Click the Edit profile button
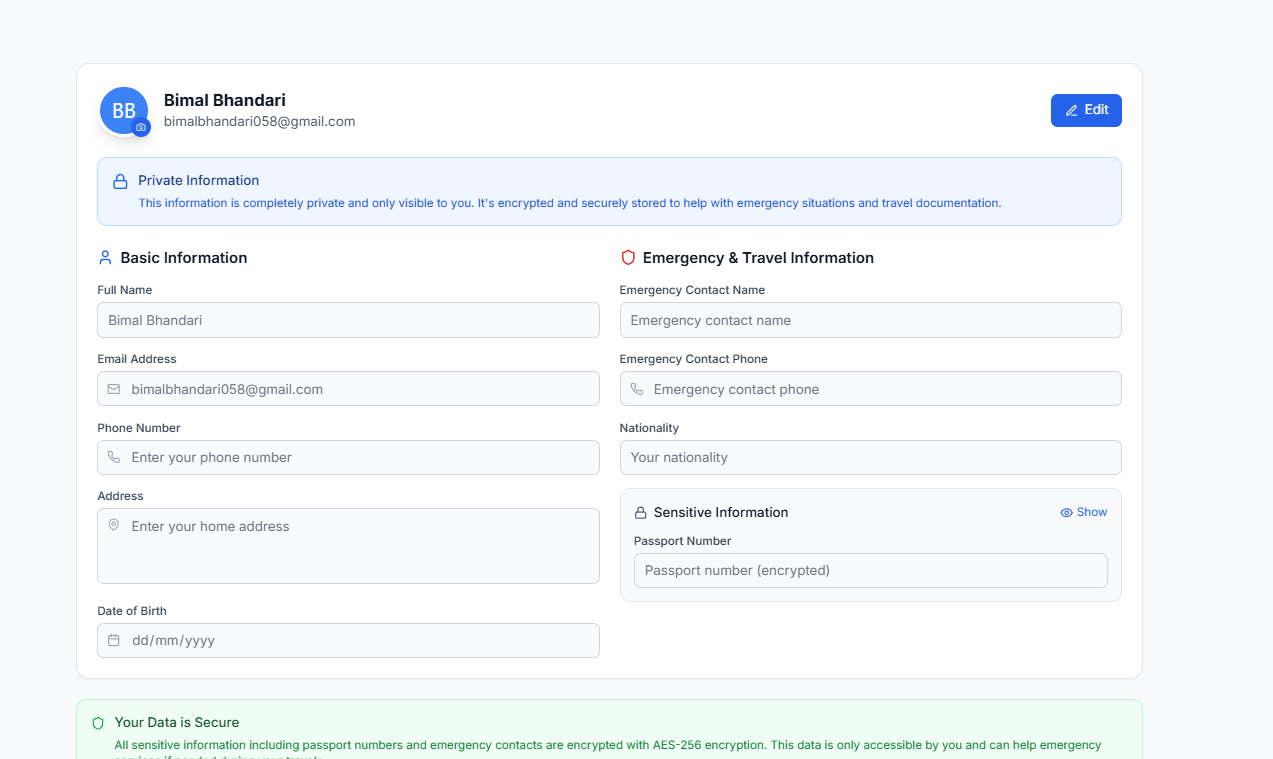 point(1086,110)
